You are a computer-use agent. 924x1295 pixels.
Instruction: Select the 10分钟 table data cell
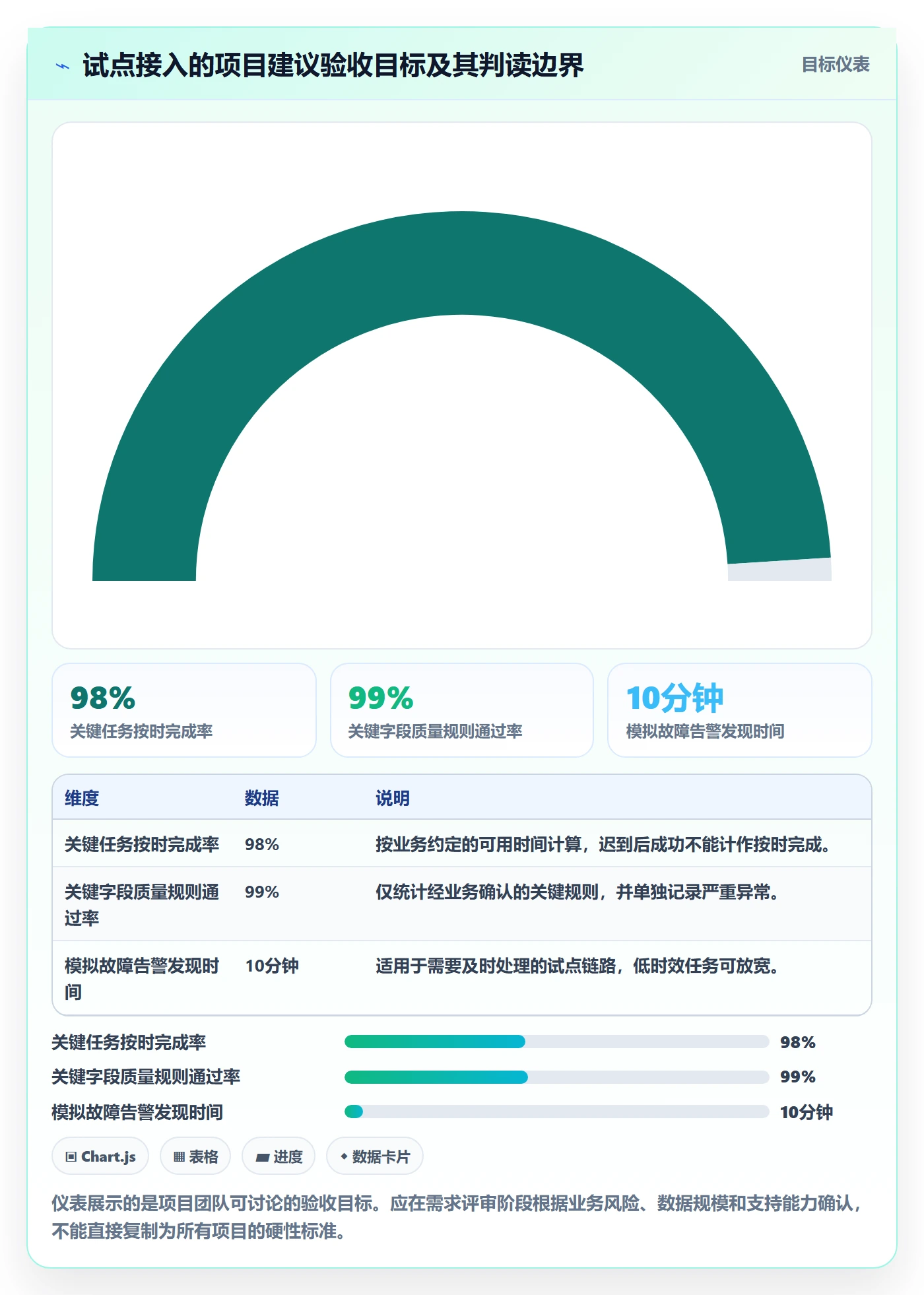(272, 966)
